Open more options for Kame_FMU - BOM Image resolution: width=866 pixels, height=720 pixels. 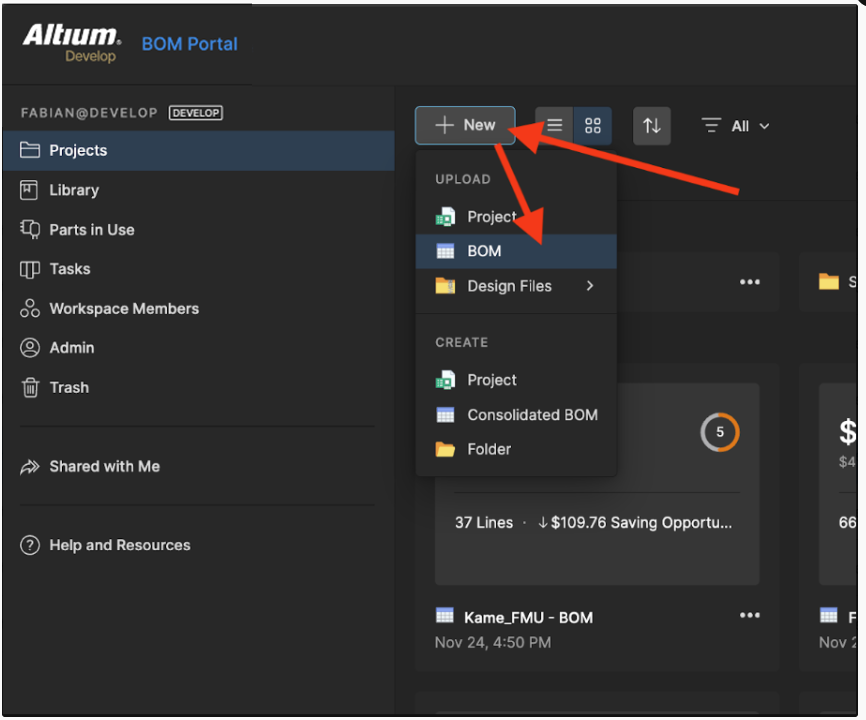point(749,615)
